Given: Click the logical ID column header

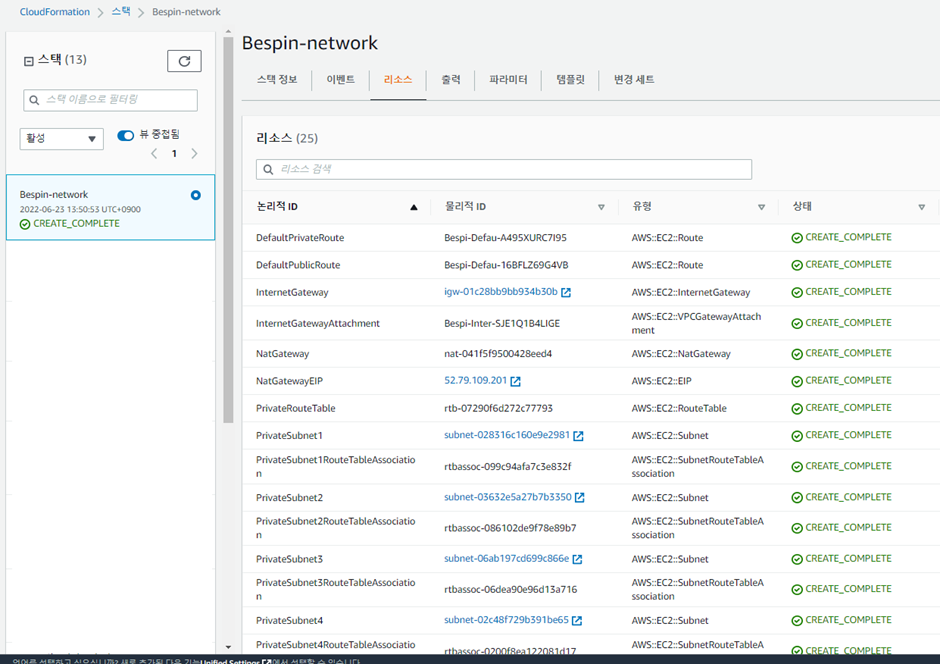Looking at the screenshot, I should point(277,207).
